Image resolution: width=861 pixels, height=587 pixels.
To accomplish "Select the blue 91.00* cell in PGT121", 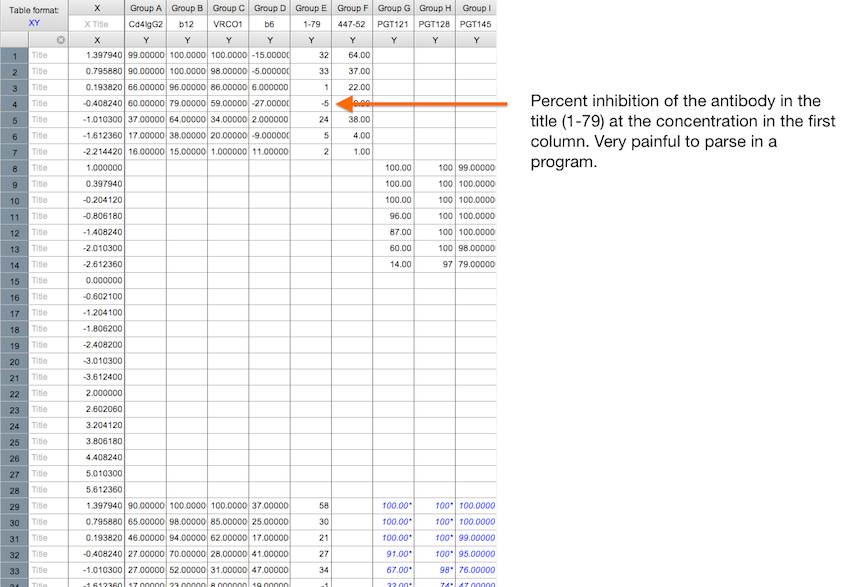I will [x=393, y=554].
